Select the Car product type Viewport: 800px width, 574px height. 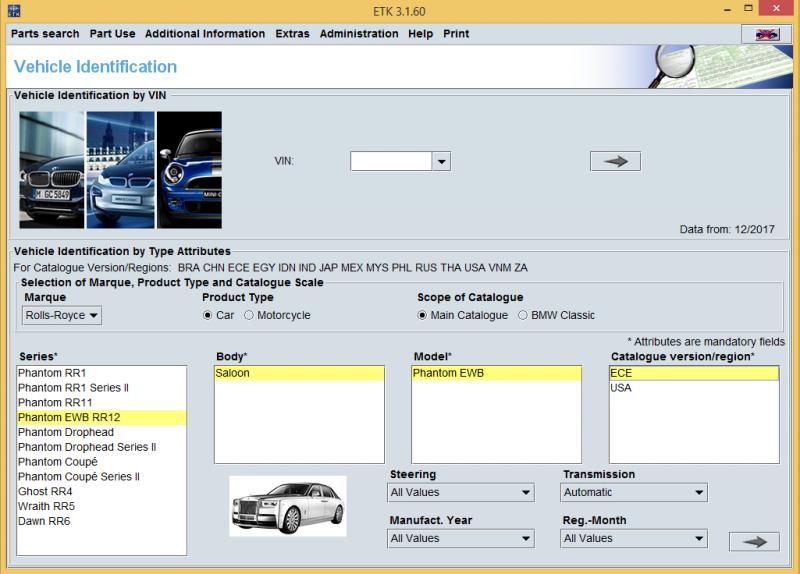[x=208, y=315]
